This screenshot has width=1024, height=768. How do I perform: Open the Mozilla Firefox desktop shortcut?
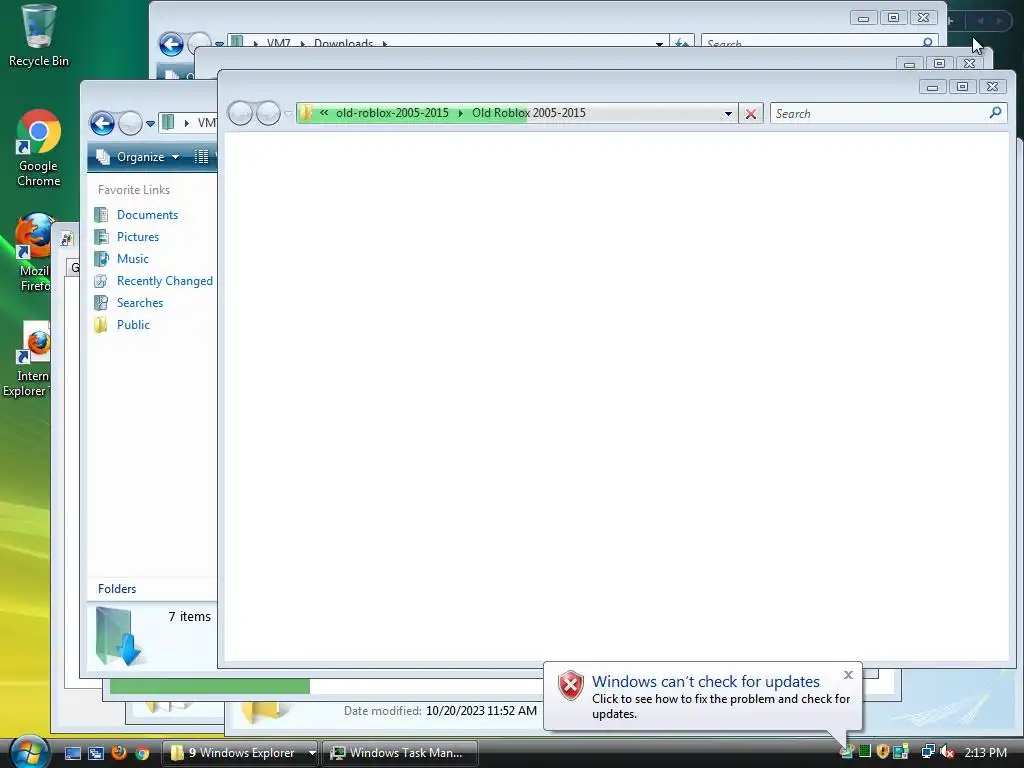(x=35, y=253)
